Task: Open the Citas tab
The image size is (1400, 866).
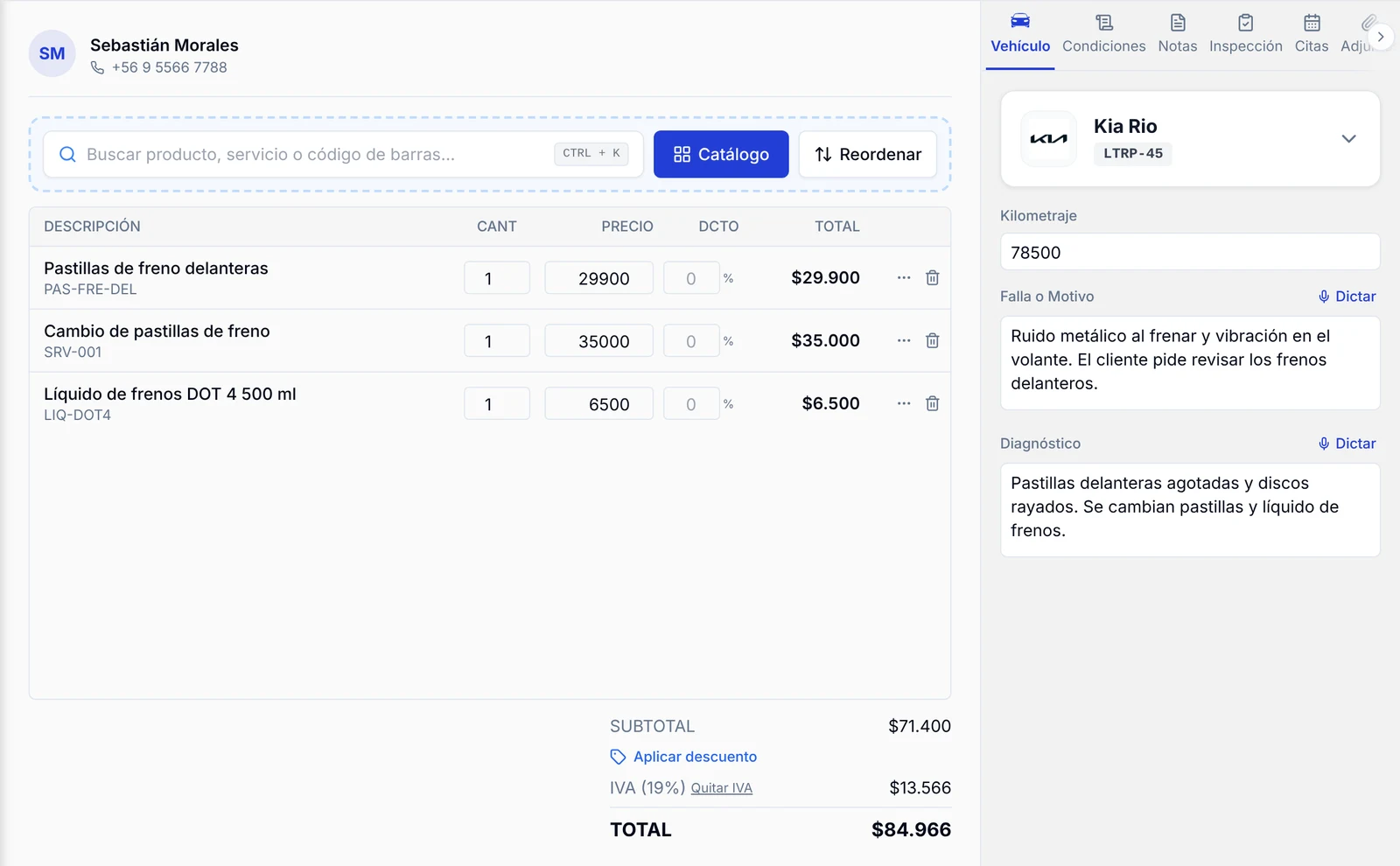Action: tap(1312, 34)
